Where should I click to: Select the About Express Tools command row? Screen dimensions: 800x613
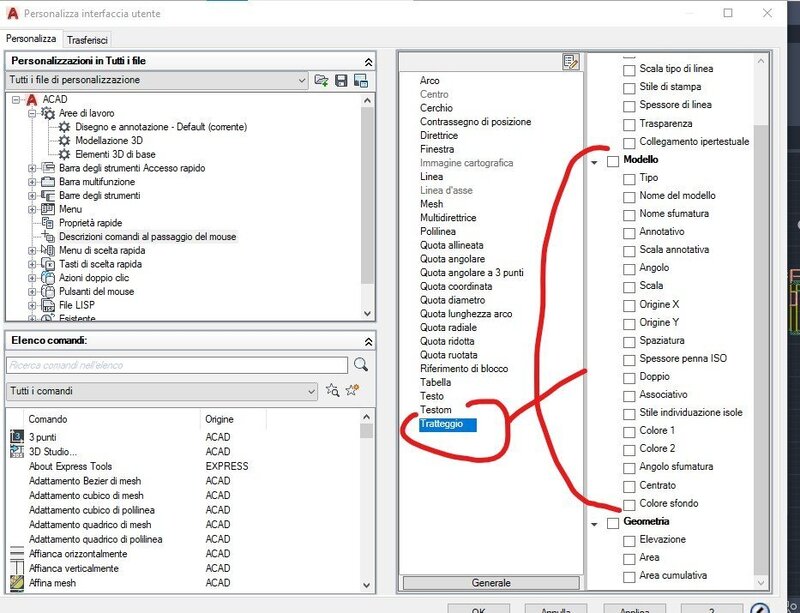click(x=70, y=466)
